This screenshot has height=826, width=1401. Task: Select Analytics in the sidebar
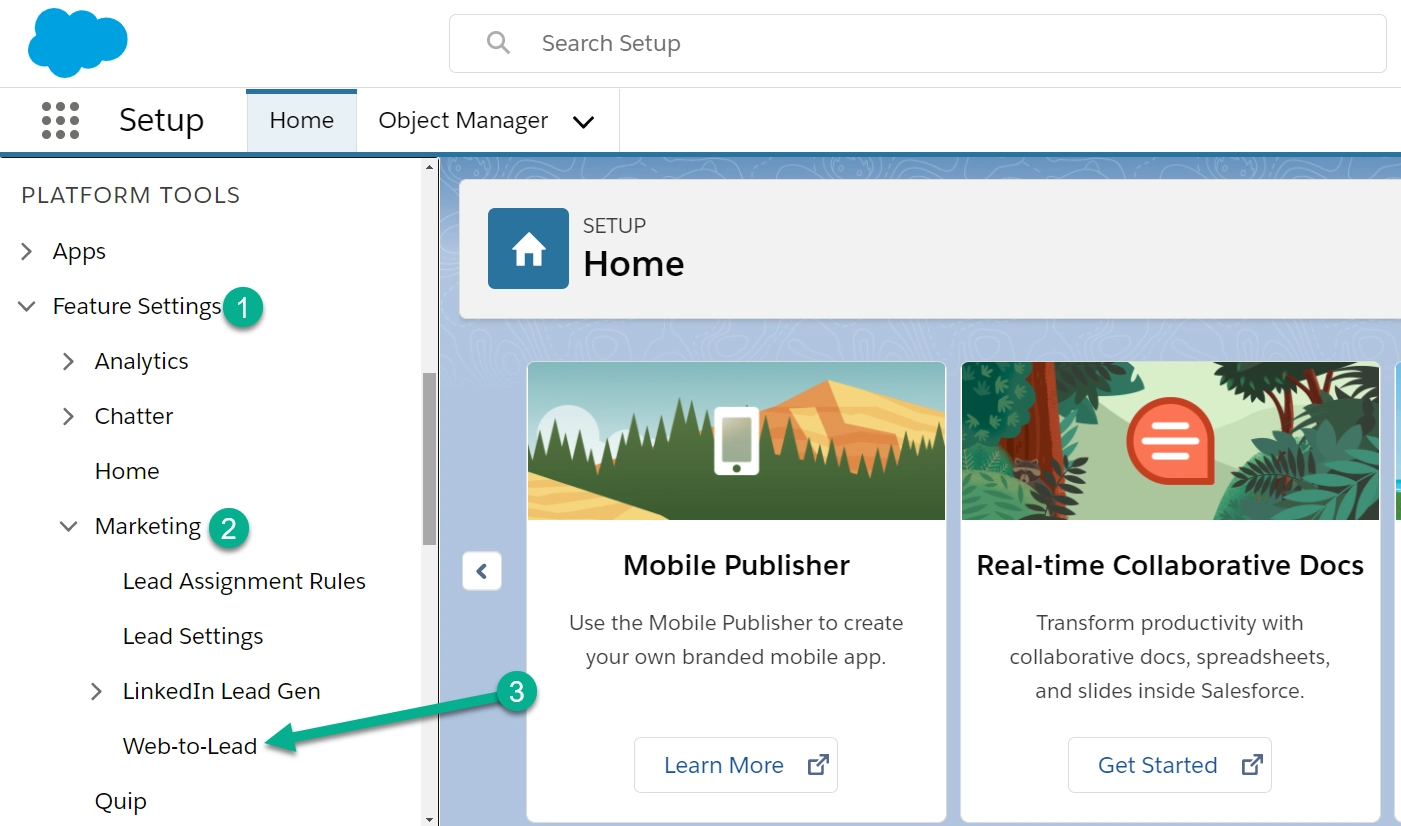141,361
